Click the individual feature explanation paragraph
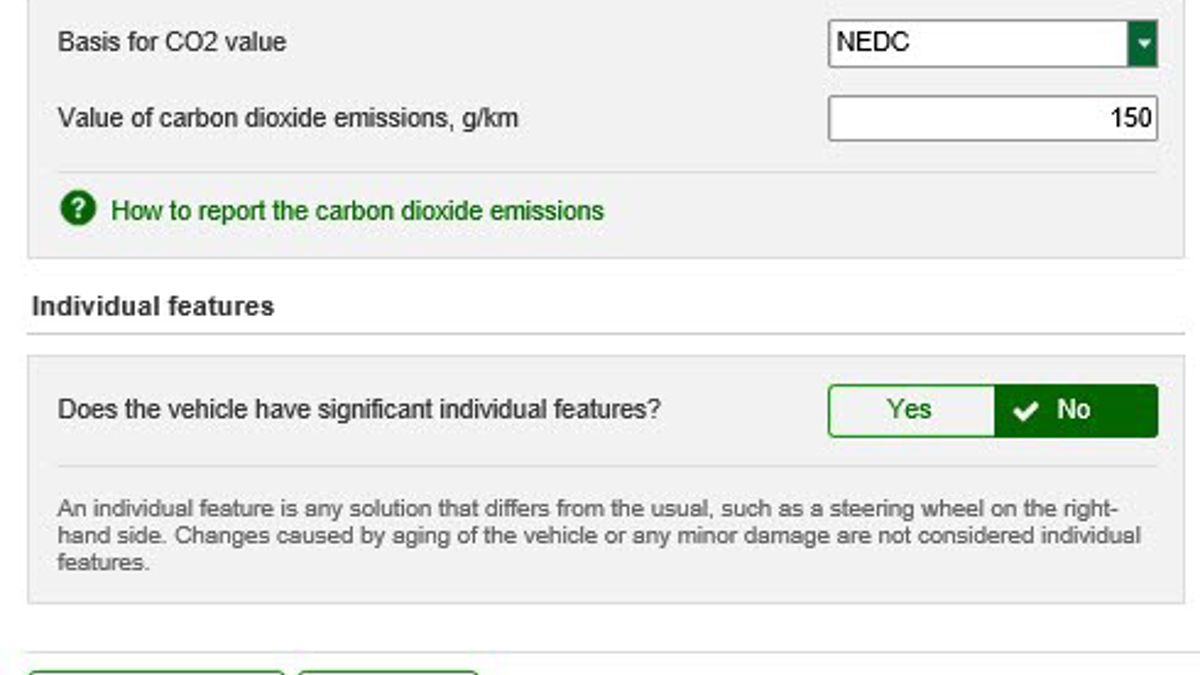This screenshot has width=1200, height=675. click(x=598, y=535)
